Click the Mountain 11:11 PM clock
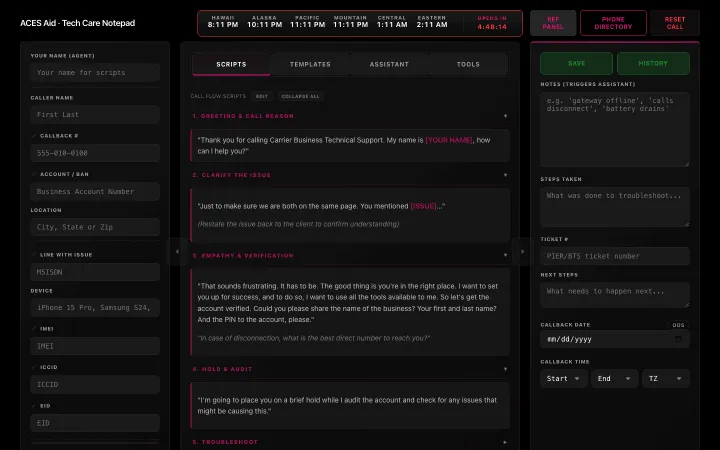The height and width of the screenshot is (450, 720). pos(350,22)
